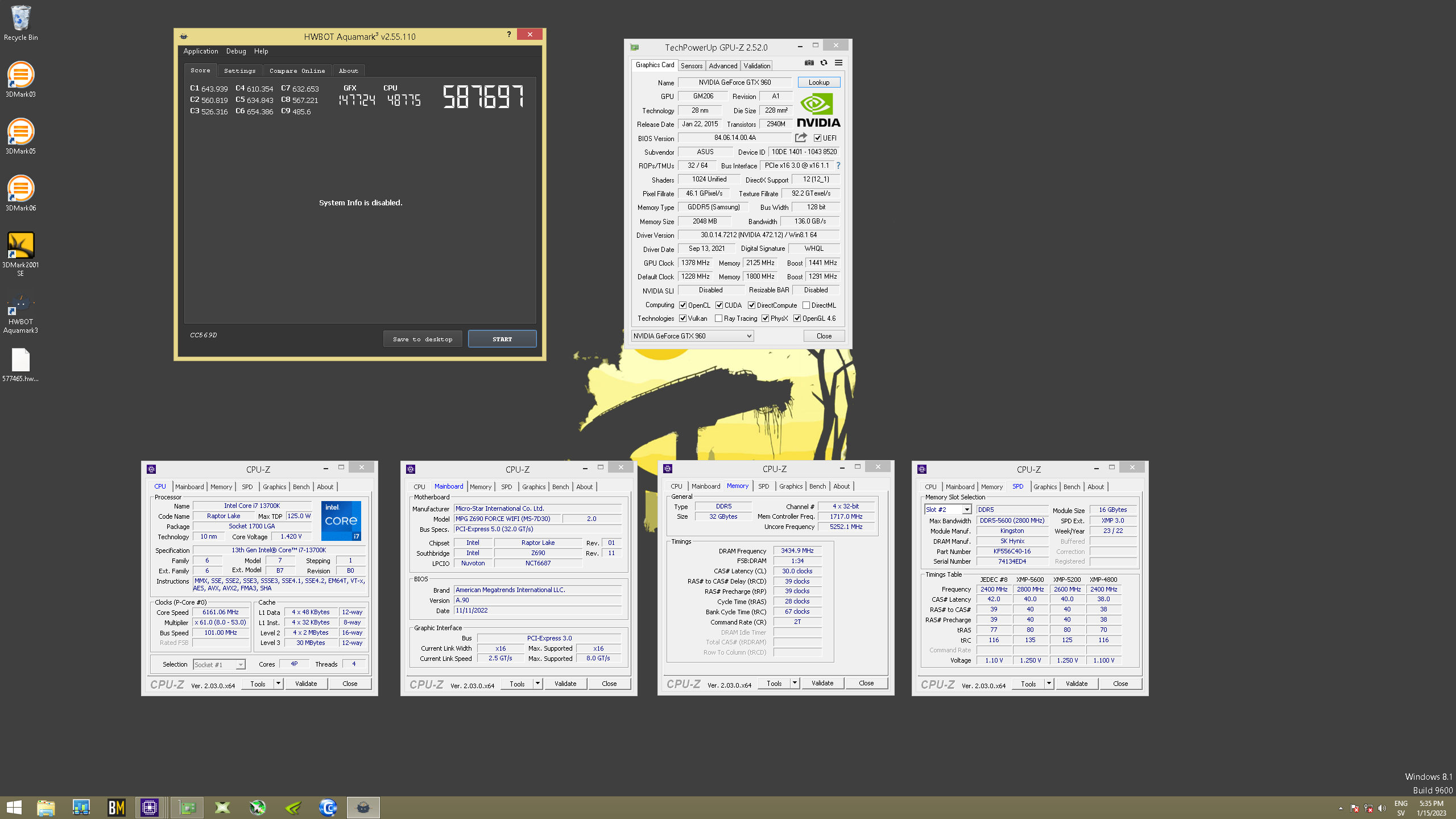The width and height of the screenshot is (1456, 819).
Task: Click the Save to desktop button
Action: (423, 339)
